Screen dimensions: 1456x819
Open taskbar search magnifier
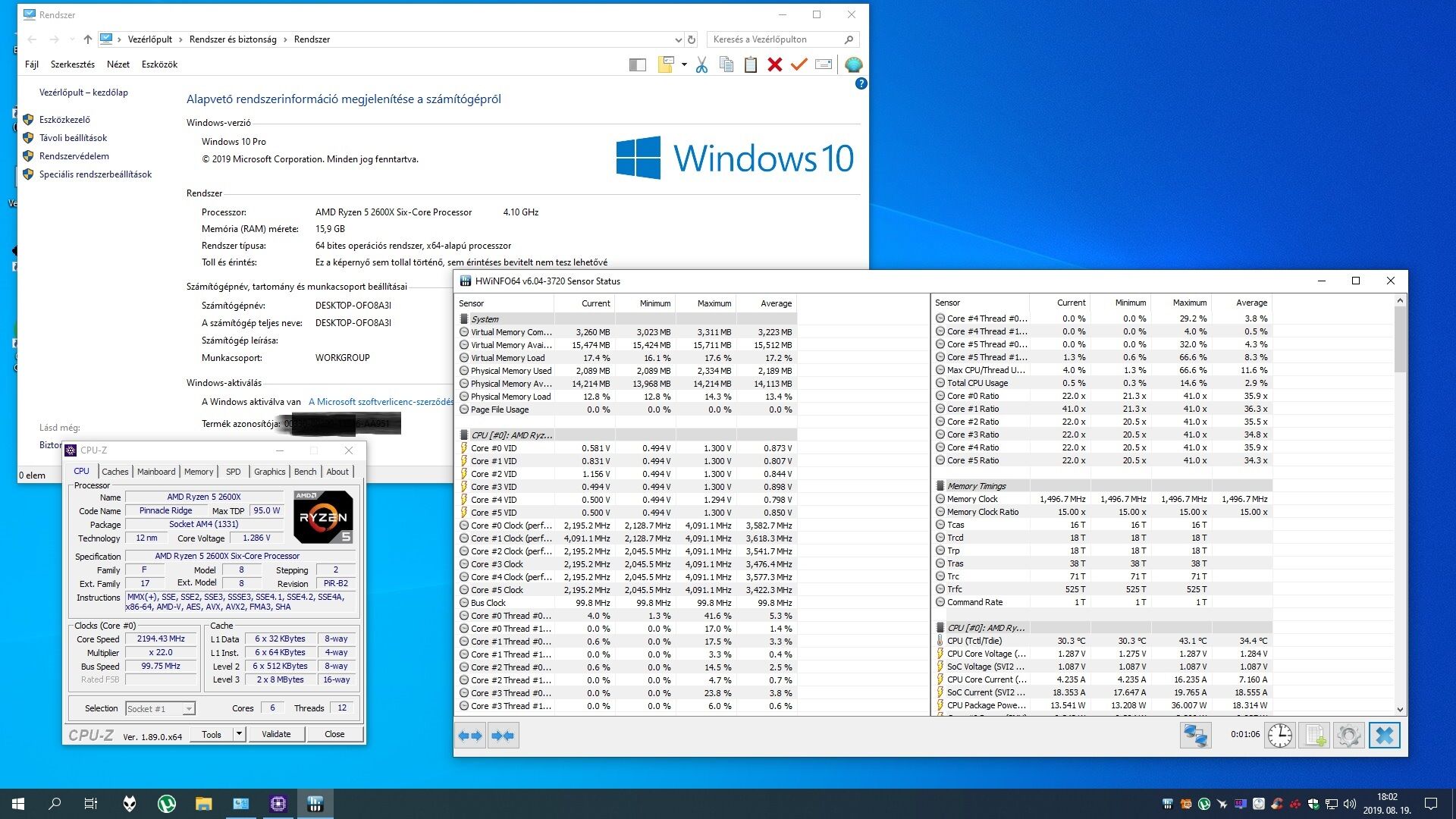click(55, 804)
